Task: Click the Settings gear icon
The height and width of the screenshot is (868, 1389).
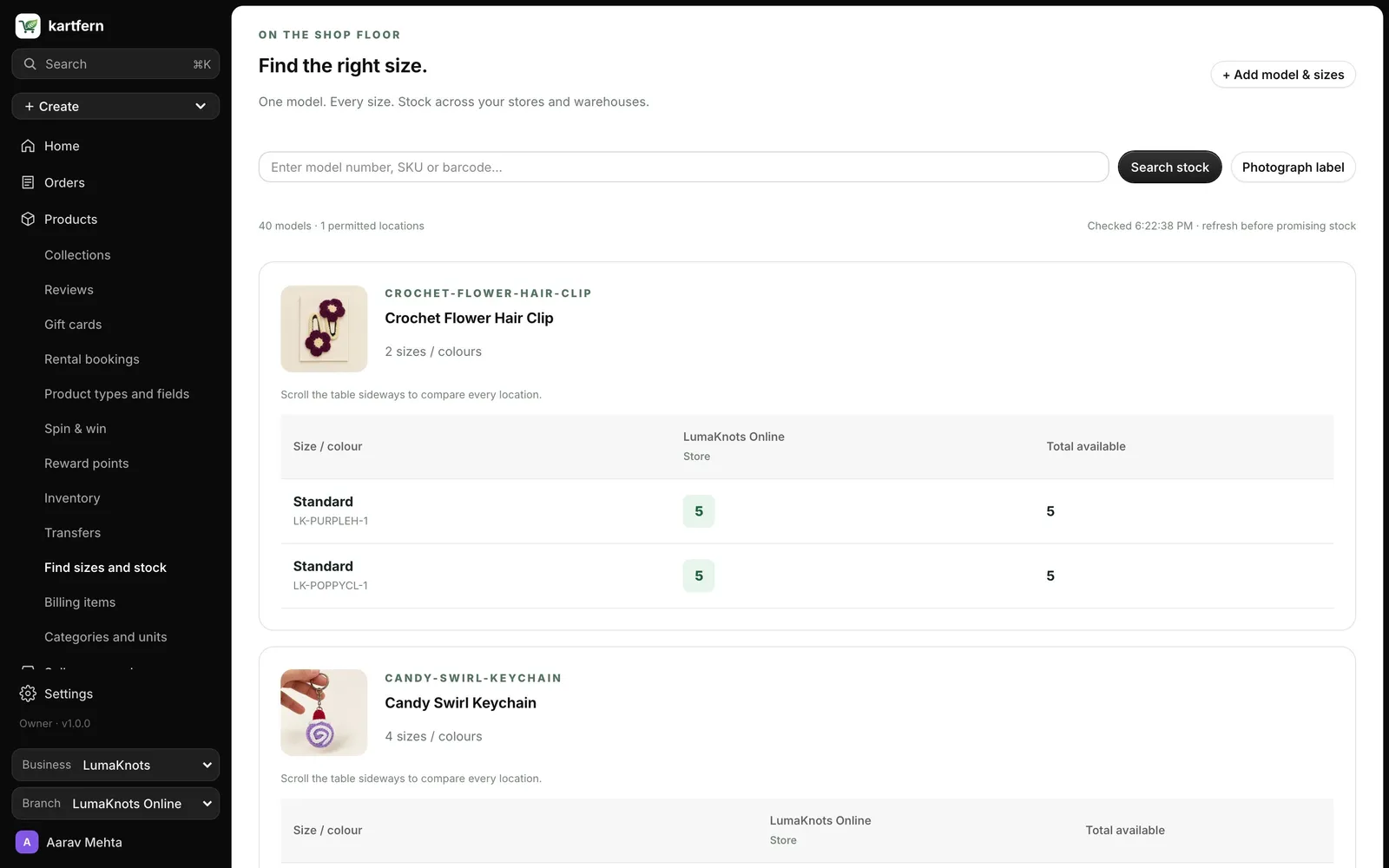Action: pyautogui.click(x=28, y=694)
